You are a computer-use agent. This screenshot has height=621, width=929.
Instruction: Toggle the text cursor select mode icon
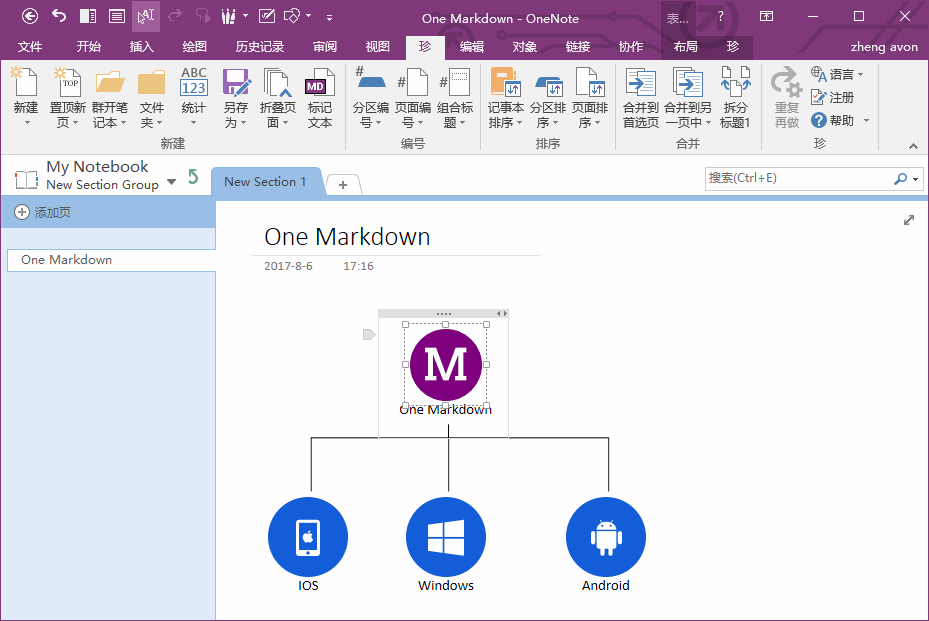tap(146, 16)
